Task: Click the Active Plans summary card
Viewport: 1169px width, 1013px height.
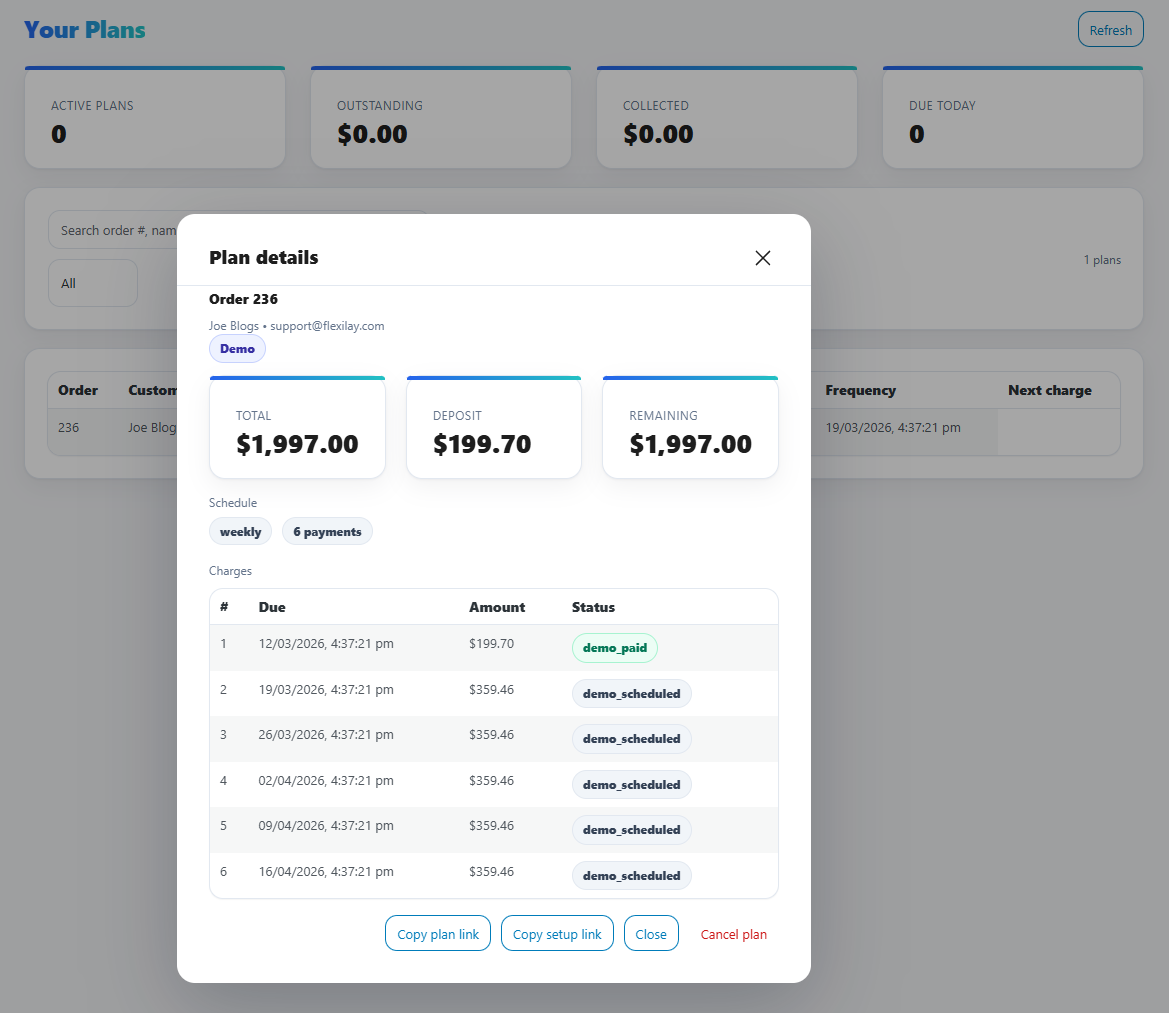Action: pyautogui.click(x=155, y=118)
